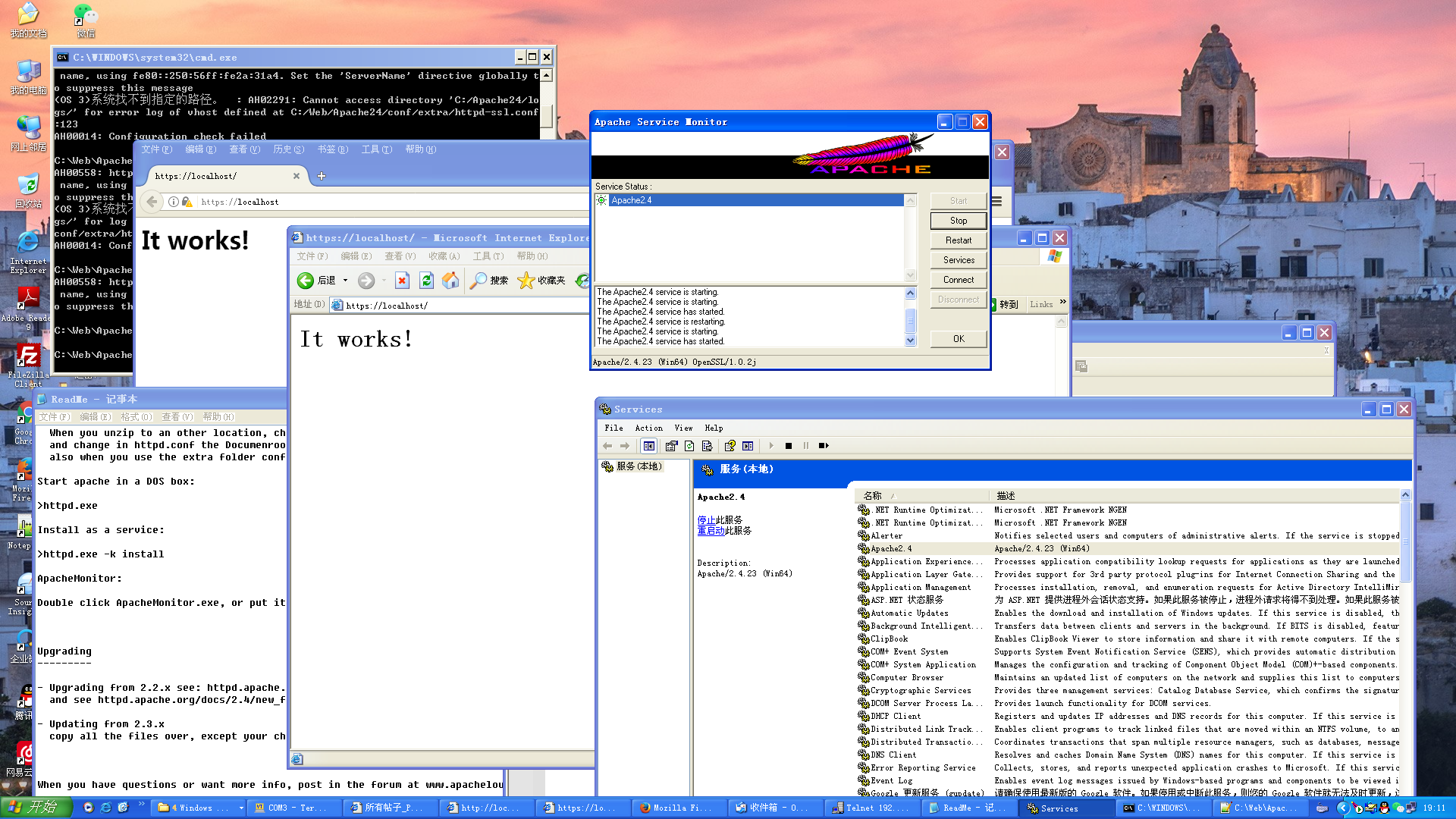Click Services button in Apache Service Monitor

click(x=959, y=260)
